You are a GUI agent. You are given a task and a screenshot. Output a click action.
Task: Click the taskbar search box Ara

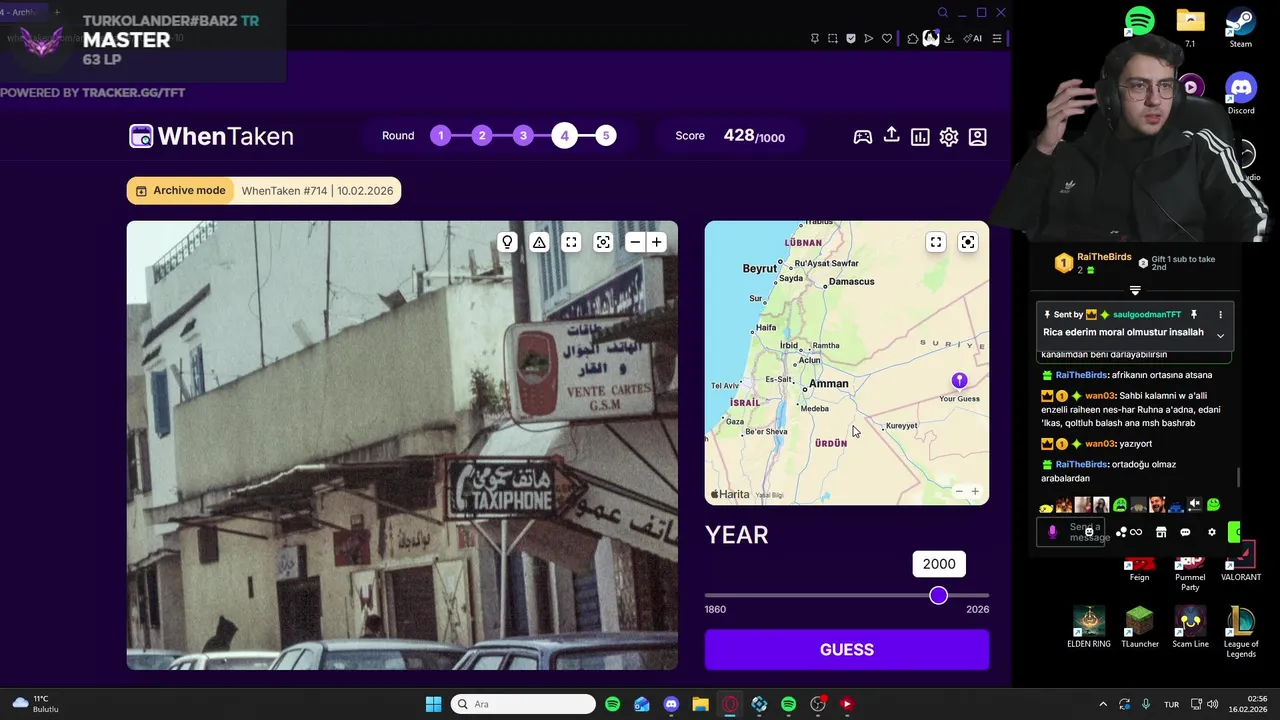(x=523, y=704)
